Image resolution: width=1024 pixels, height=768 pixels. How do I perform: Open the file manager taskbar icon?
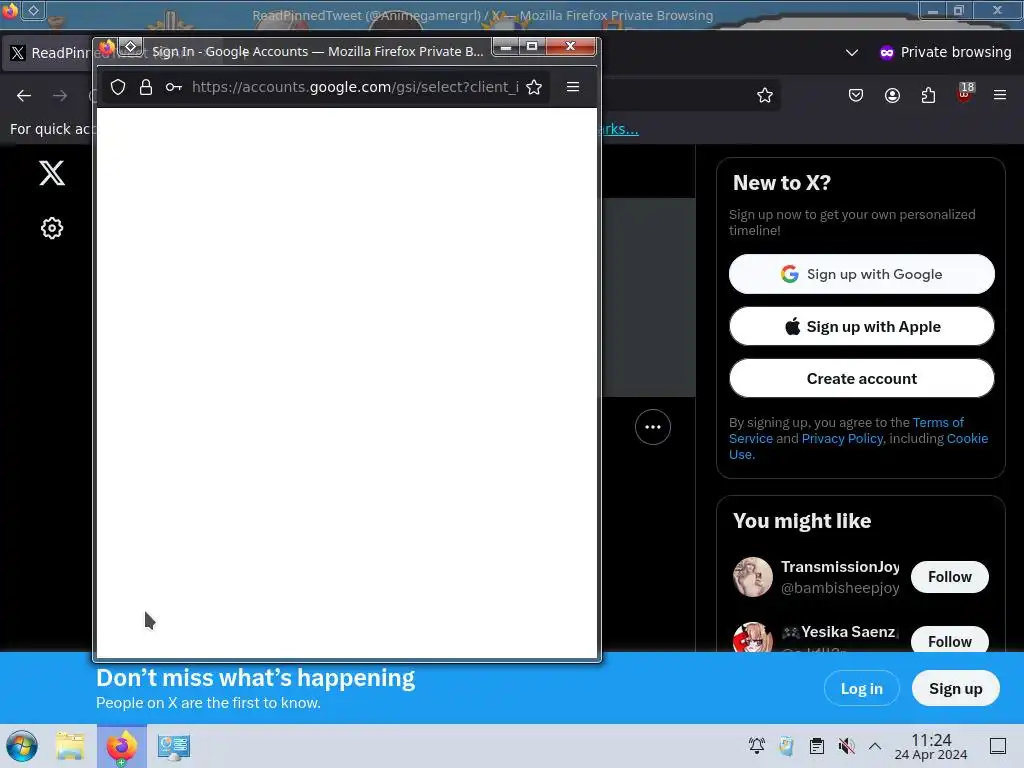70,746
